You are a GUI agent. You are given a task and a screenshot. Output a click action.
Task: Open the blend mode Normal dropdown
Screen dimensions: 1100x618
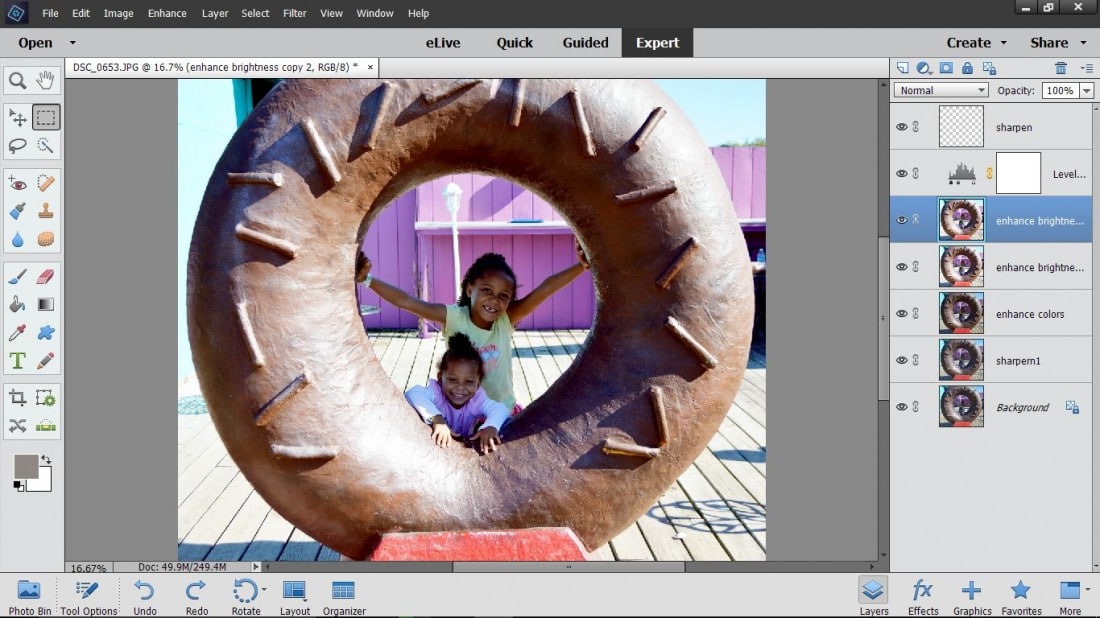[941, 90]
